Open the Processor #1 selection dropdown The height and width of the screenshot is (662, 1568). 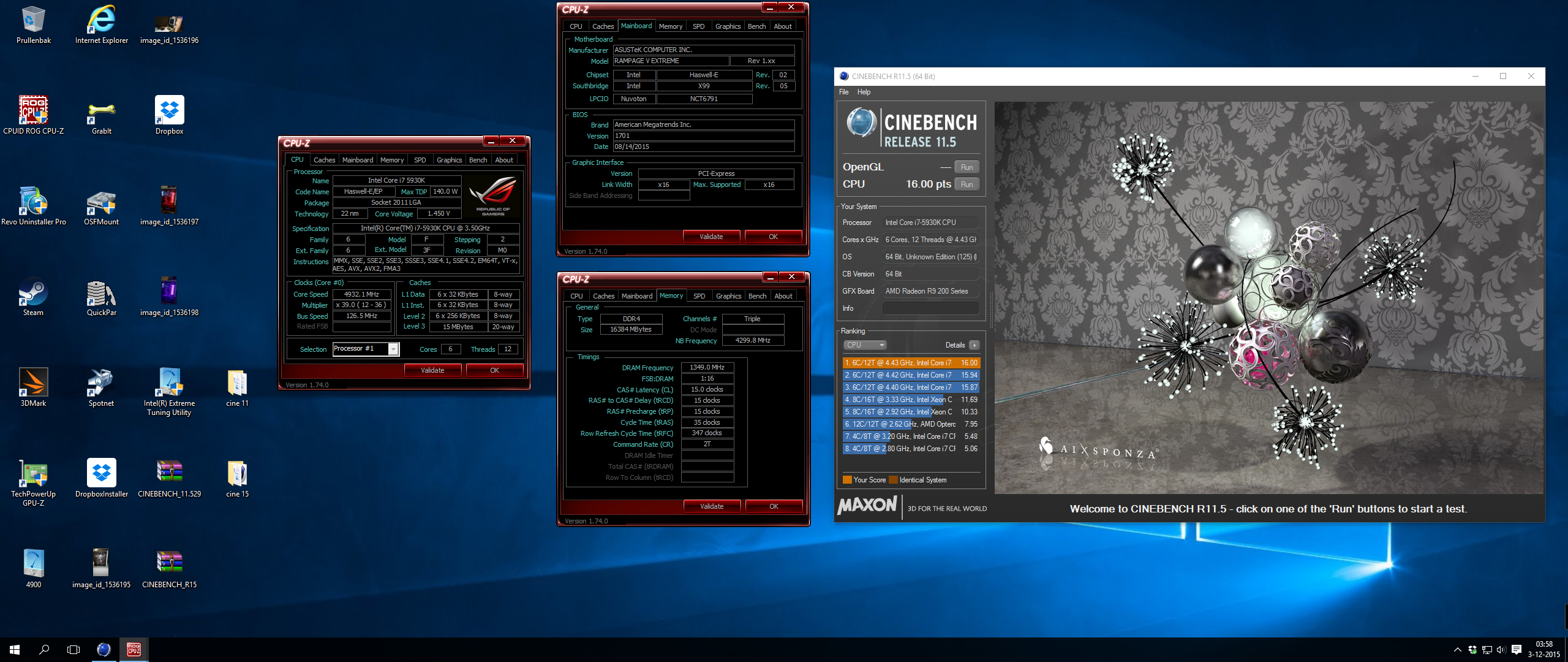pos(366,349)
